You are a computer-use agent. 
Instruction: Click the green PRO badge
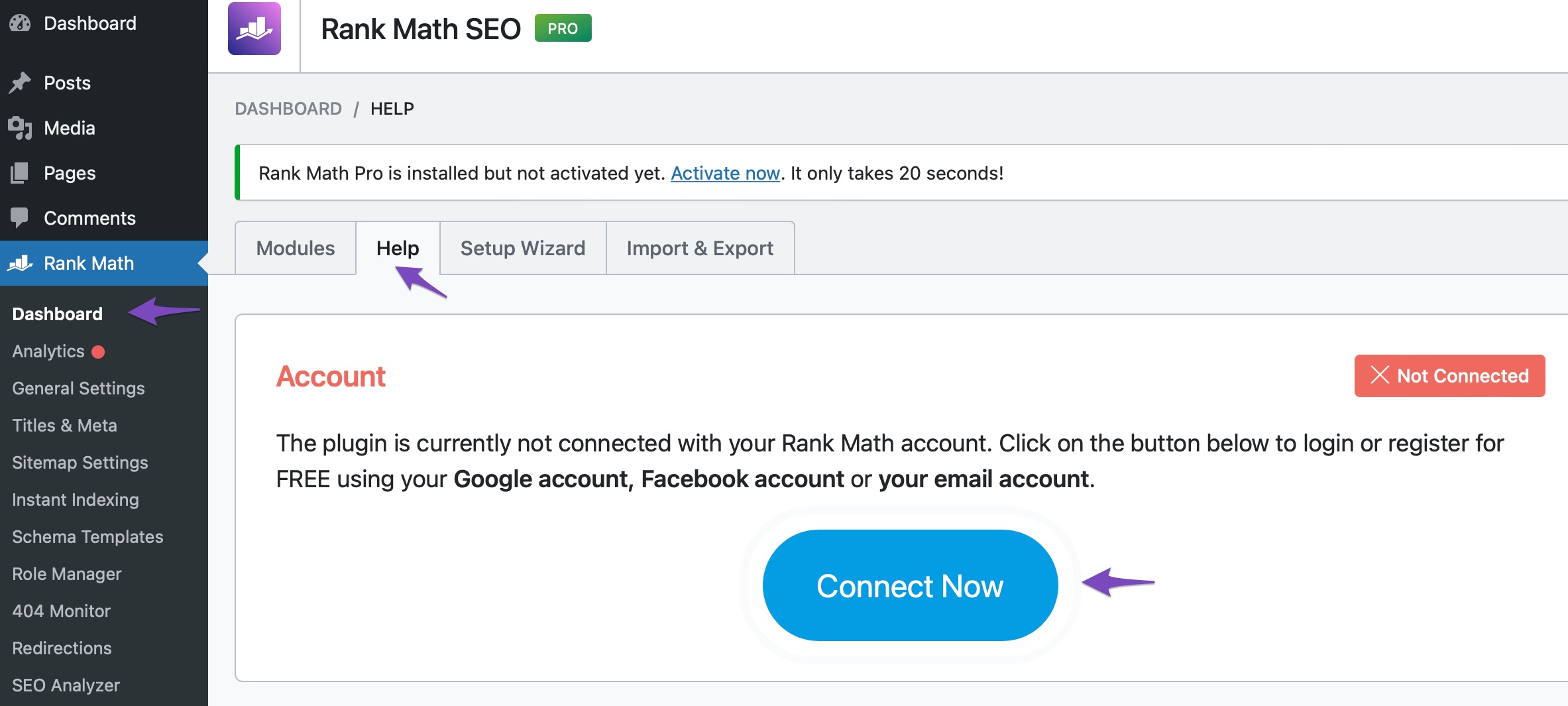(x=563, y=29)
